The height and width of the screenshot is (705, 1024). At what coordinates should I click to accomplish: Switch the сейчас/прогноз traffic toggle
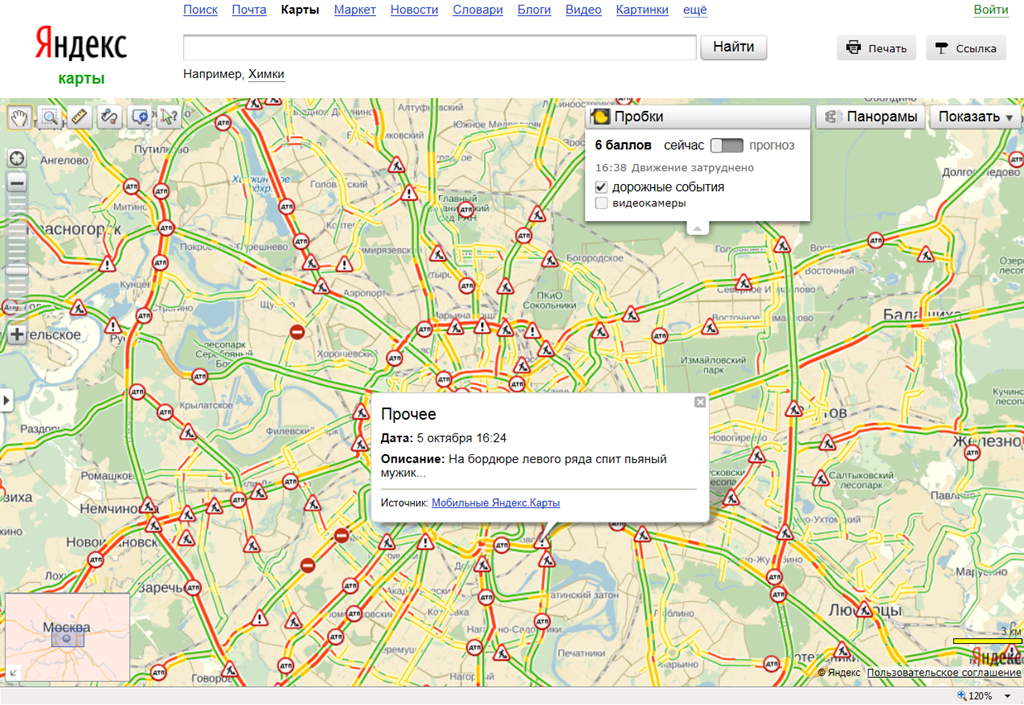coord(726,146)
